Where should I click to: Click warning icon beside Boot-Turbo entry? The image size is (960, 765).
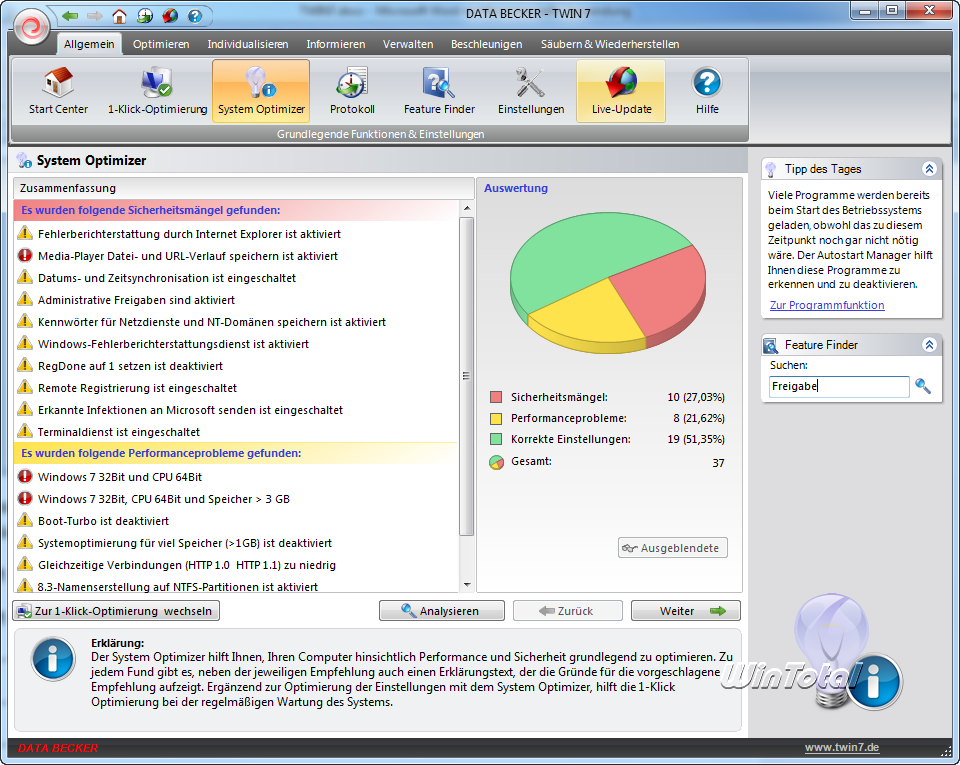(25, 520)
